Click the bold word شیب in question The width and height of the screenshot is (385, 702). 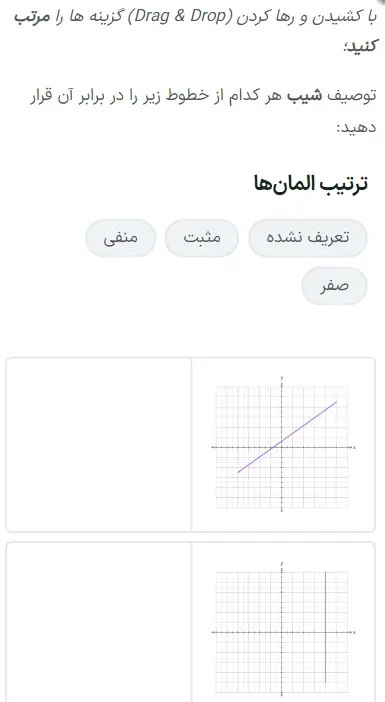298,95
